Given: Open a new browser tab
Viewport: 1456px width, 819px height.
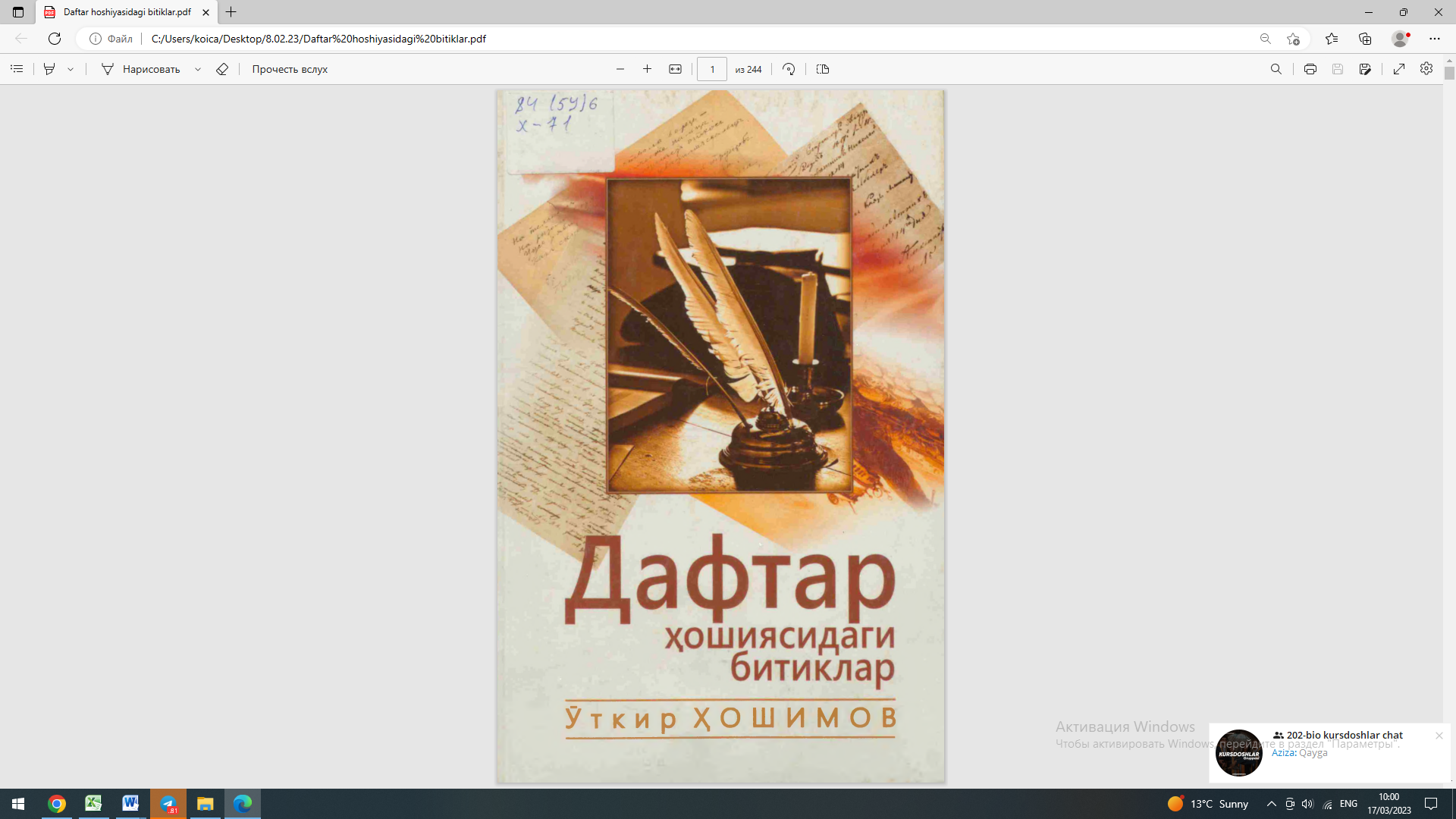Looking at the screenshot, I should 231,12.
